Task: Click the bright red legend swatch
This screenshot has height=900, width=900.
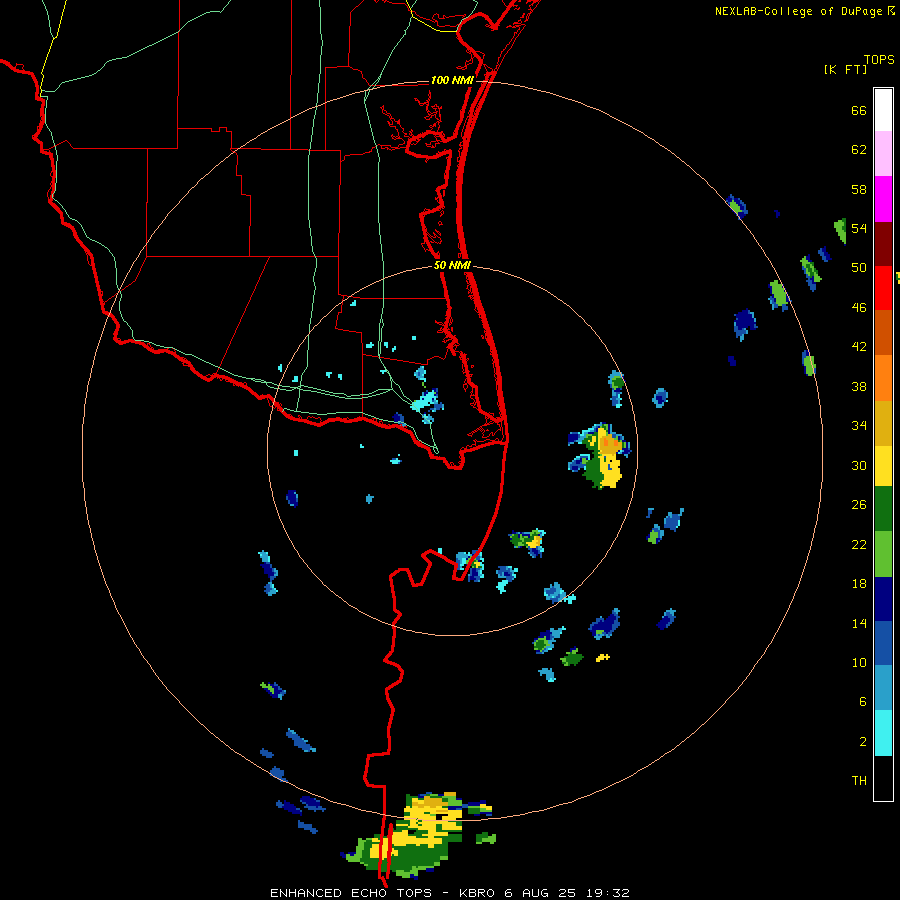Action: point(883,289)
